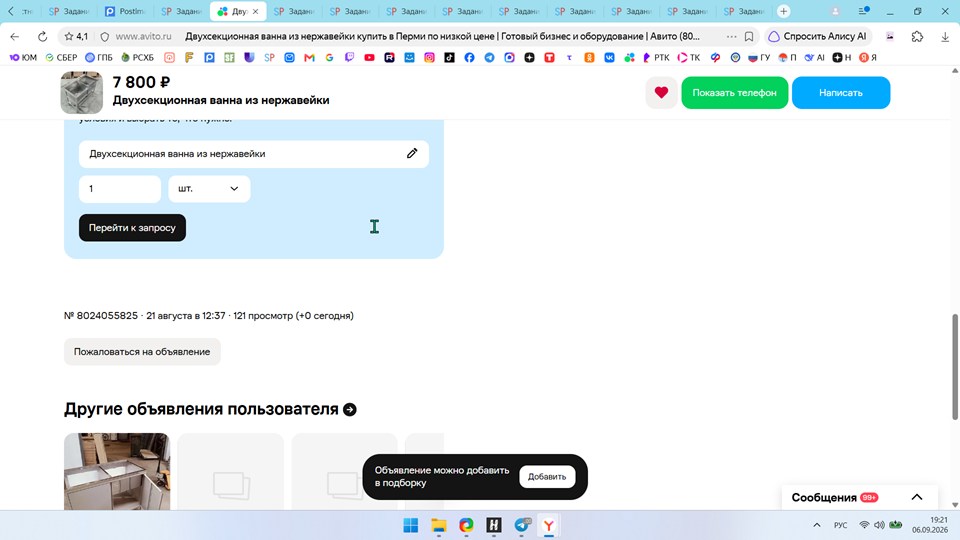Open other user listings arrow icon
Image resolution: width=960 pixels, height=540 pixels.
350,410
